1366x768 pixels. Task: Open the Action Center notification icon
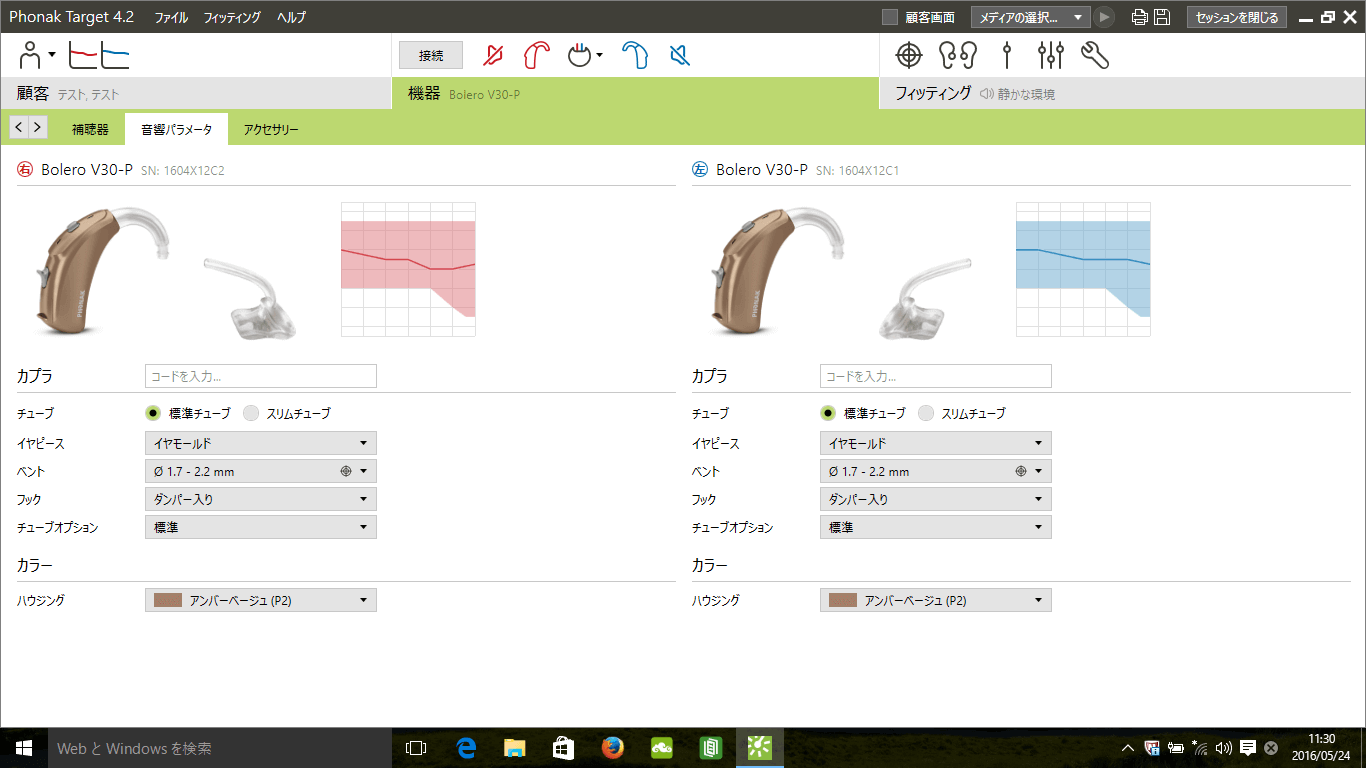point(1248,748)
